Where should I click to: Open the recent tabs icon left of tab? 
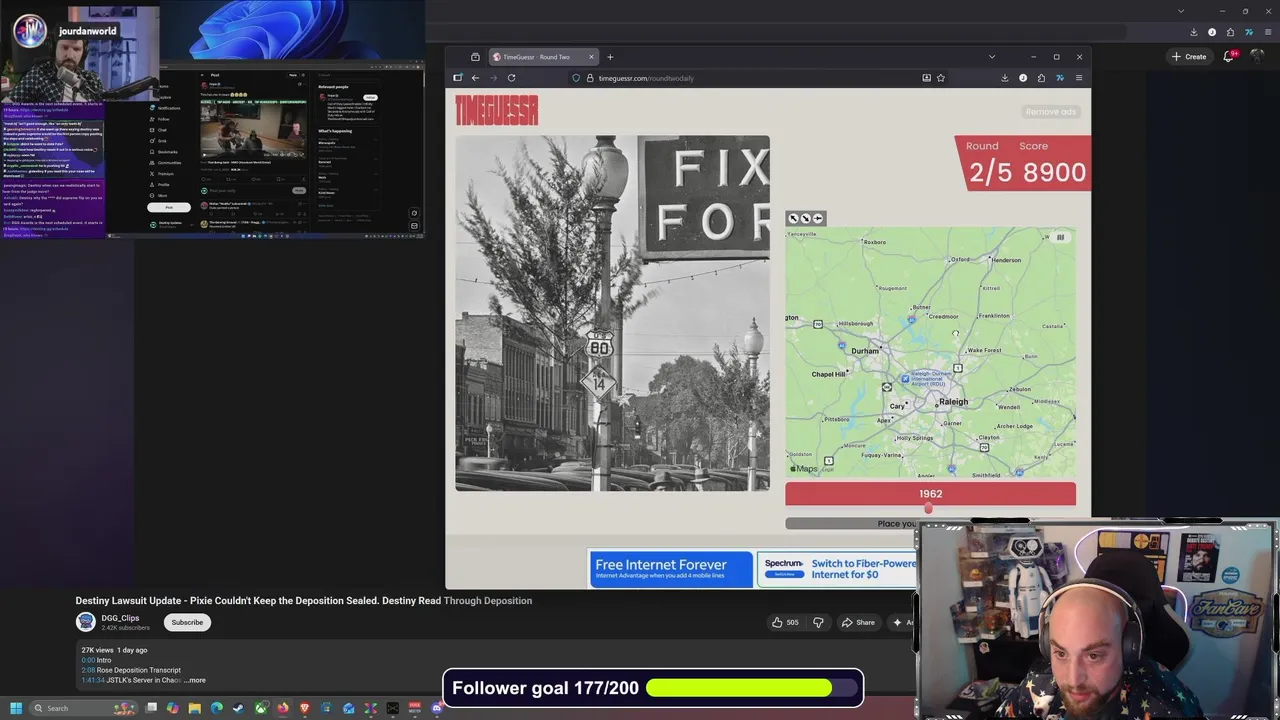475,57
